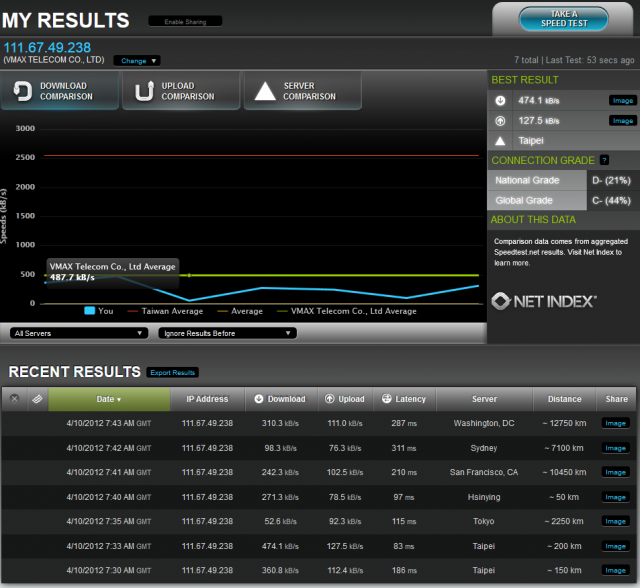The width and height of the screenshot is (640, 588).
Task: Click the 210 ms latency value
Action: (x=404, y=472)
